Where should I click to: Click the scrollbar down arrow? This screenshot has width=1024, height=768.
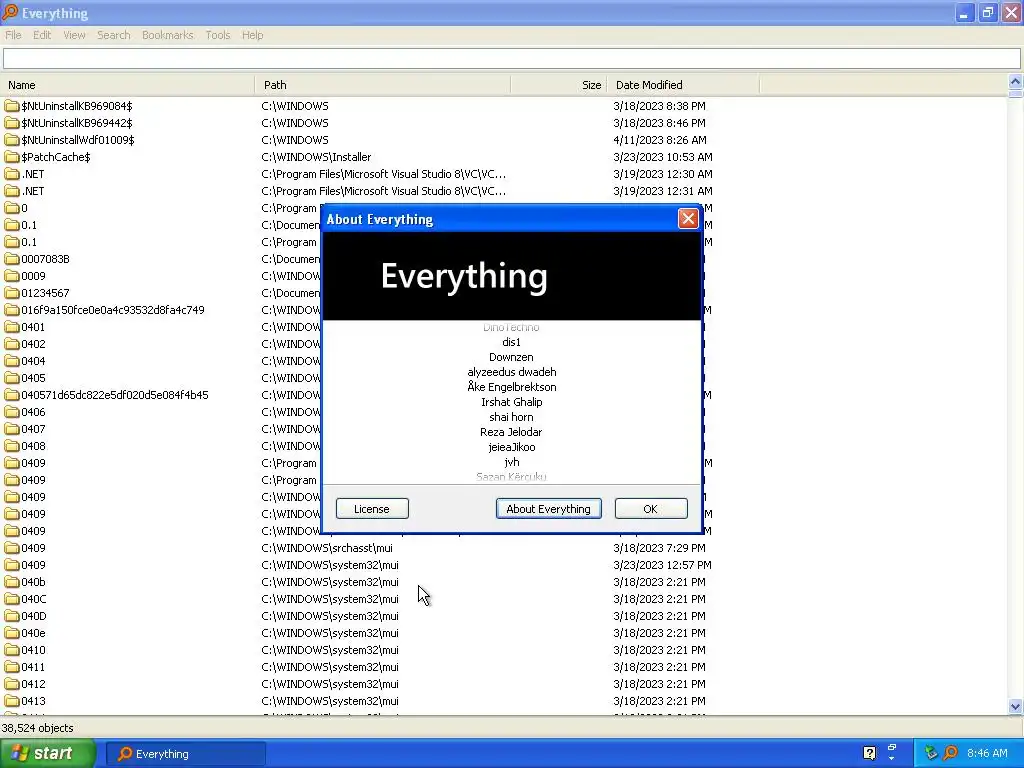coord(1015,707)
